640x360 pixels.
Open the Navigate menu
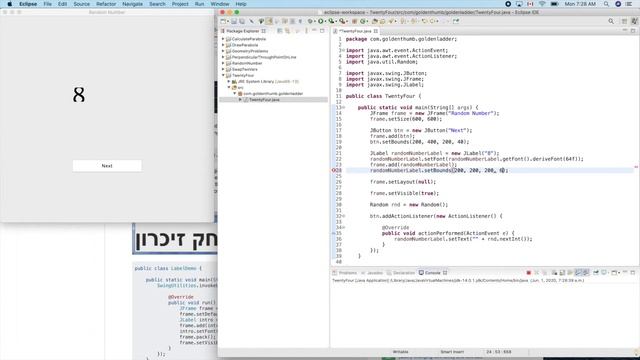click(133, 4)
